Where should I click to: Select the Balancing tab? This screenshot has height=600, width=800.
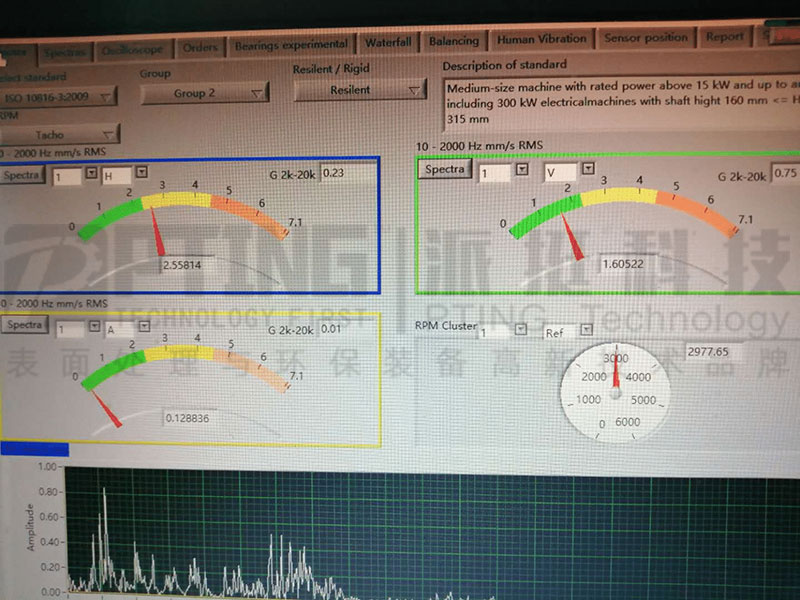pyautogui.click(x=454, y=42)
